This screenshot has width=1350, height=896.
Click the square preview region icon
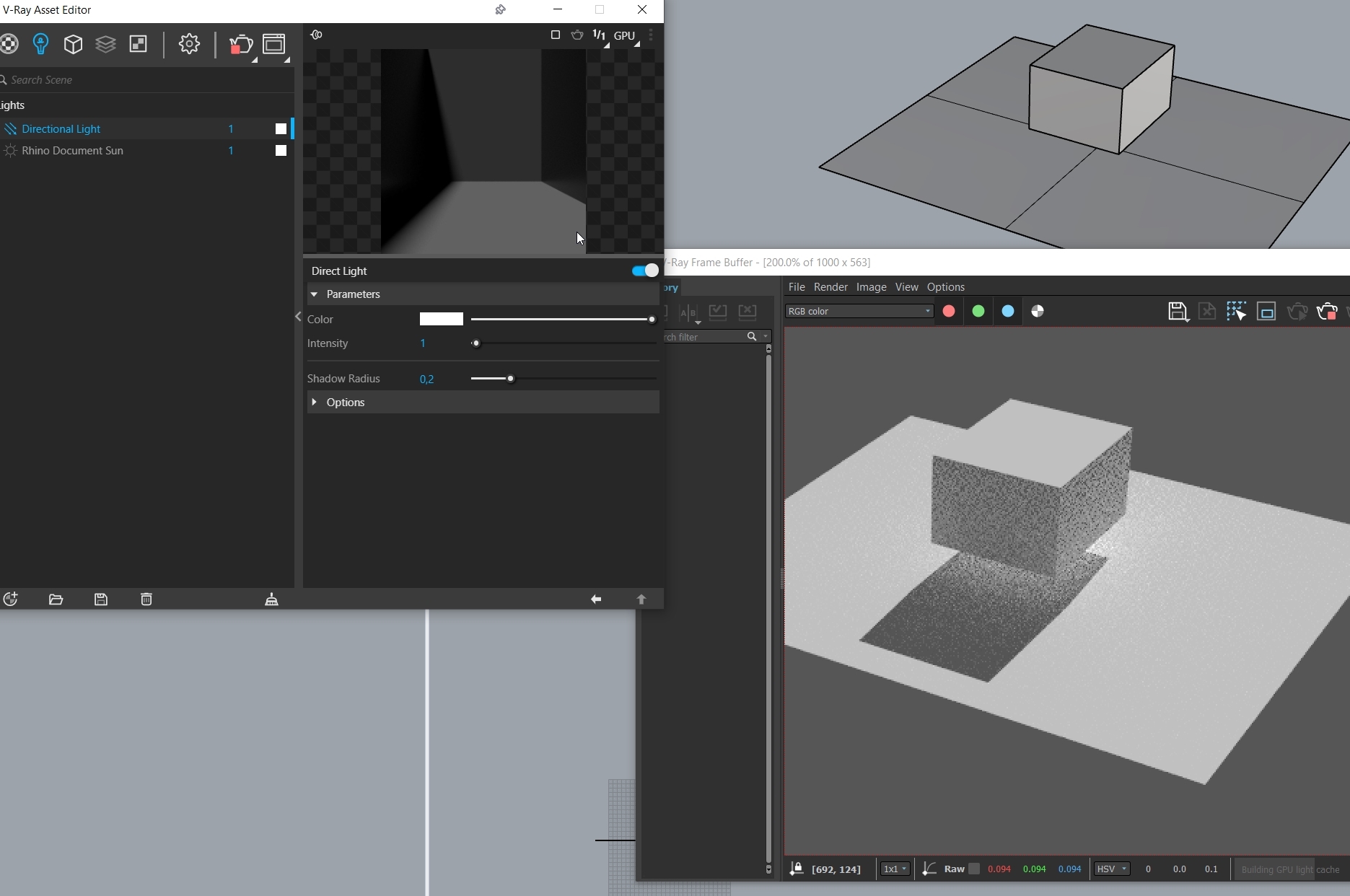555,35
